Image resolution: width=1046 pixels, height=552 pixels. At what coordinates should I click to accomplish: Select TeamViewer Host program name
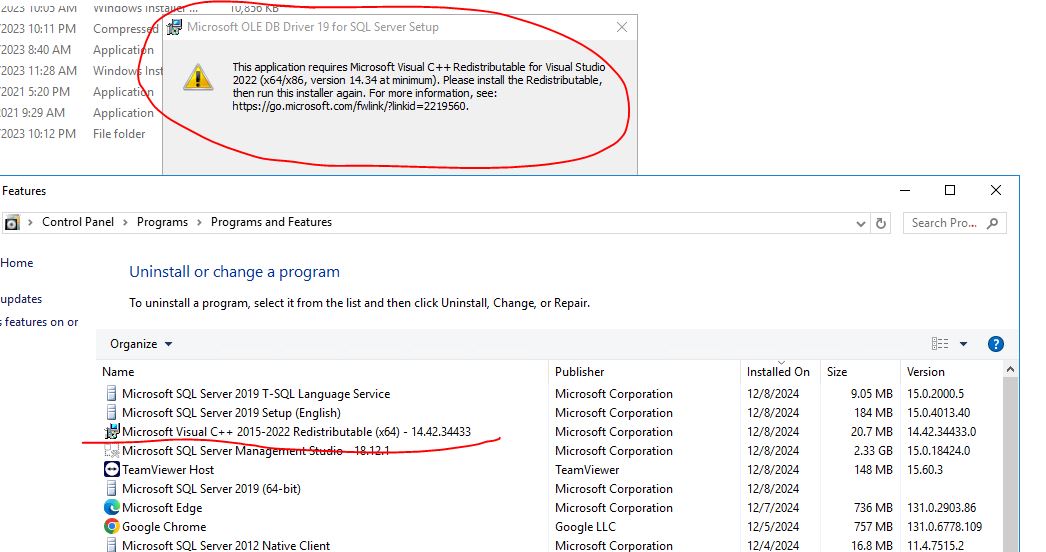click(168, 469)
